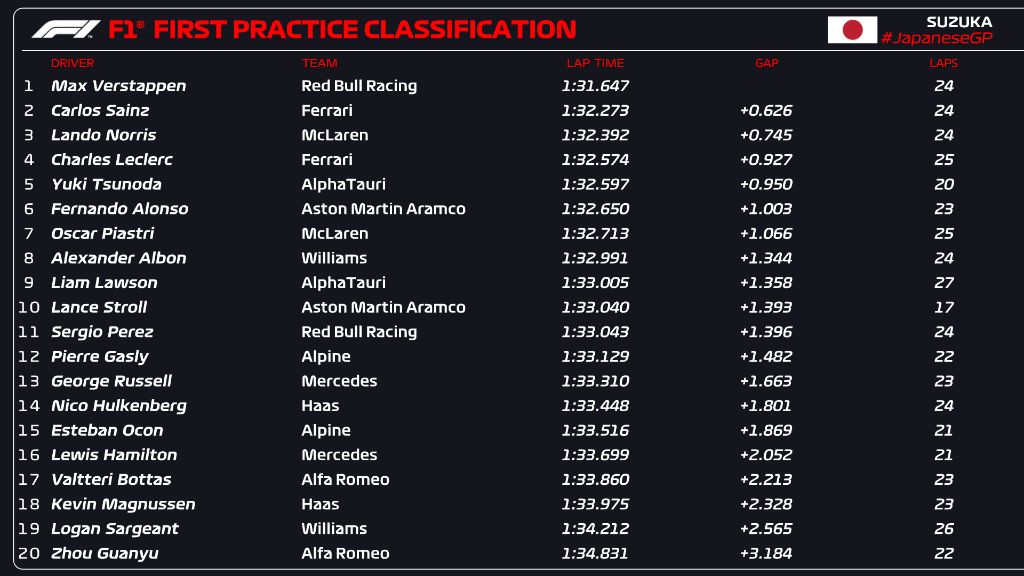Click the SUZUKA circuit label
This screenshot has height=576, width=1024.
959,21
